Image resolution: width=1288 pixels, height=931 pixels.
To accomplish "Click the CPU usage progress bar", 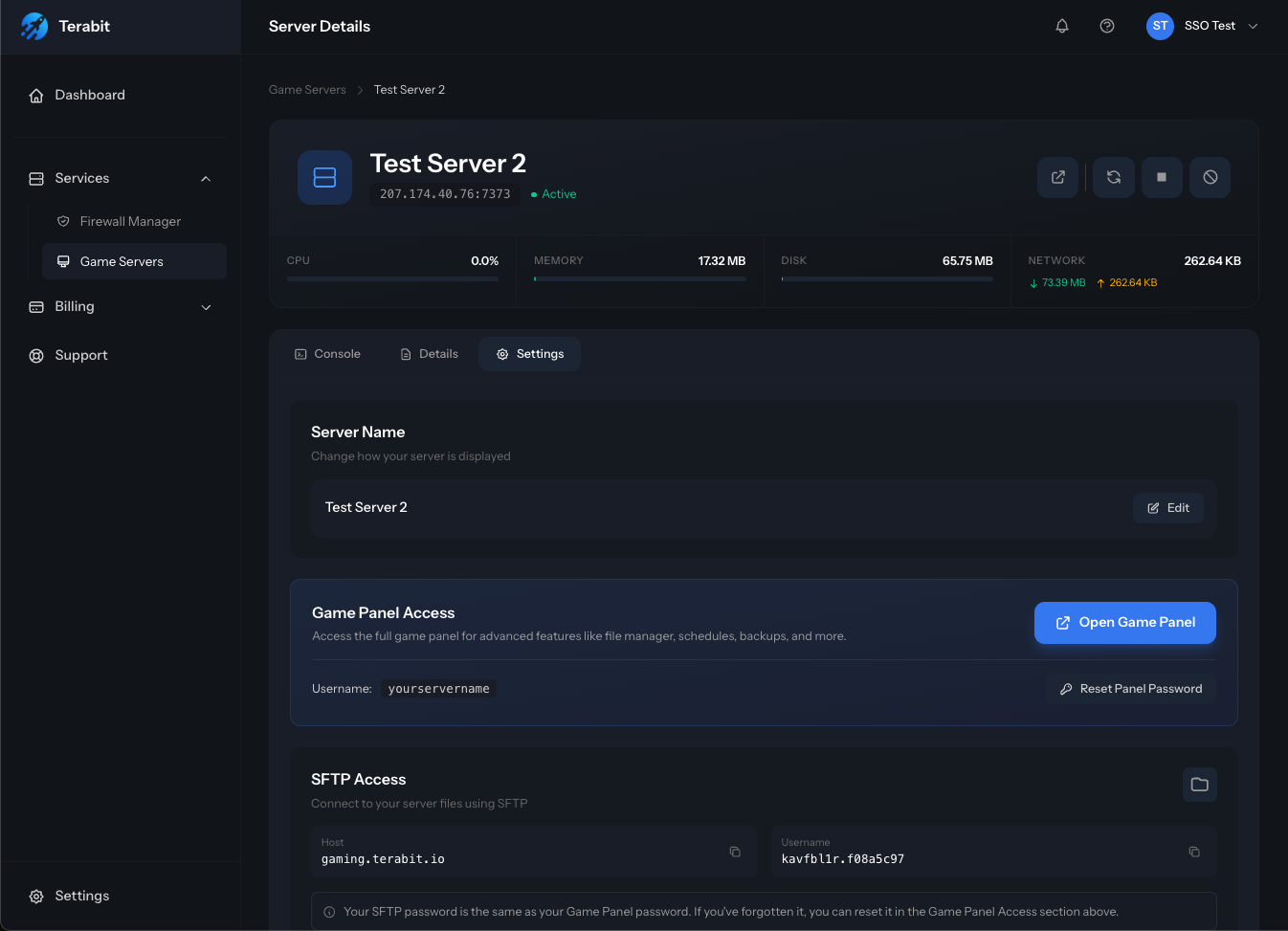I will (x=392, y=278).
